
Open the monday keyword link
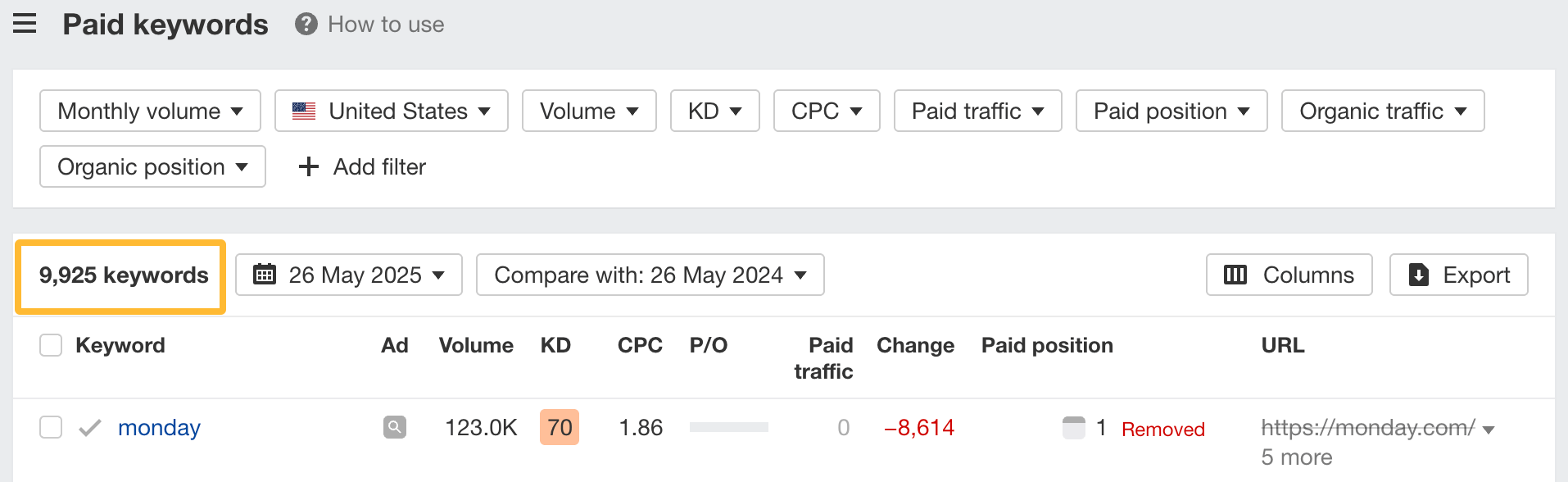tap(159, 427)
